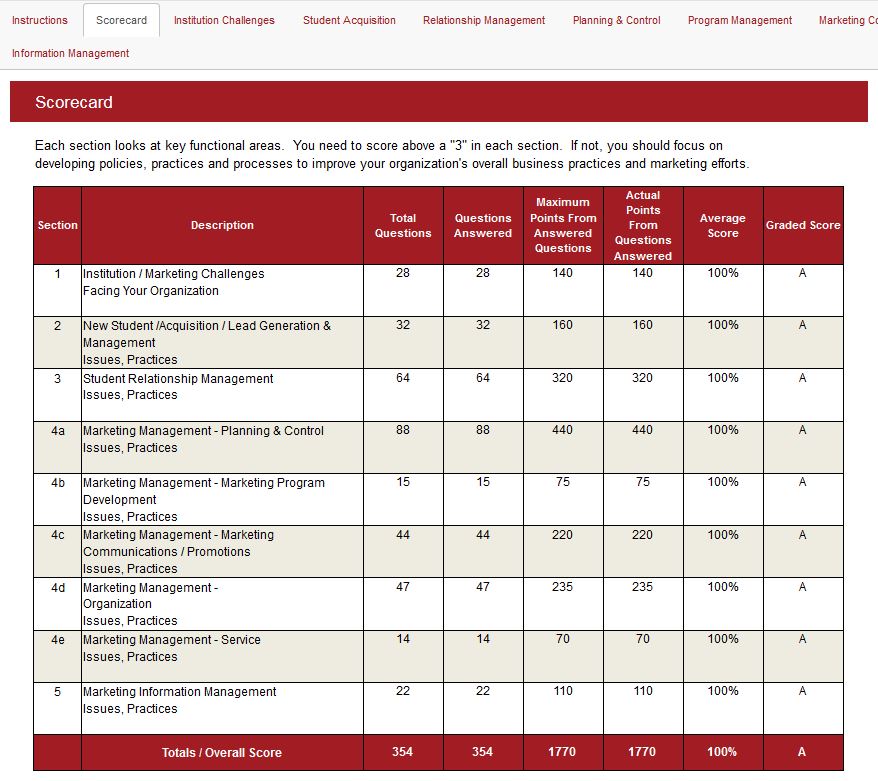Select the Scorecard tab
Viewport: 878px width, 781px height.
(x=122, y=20)
